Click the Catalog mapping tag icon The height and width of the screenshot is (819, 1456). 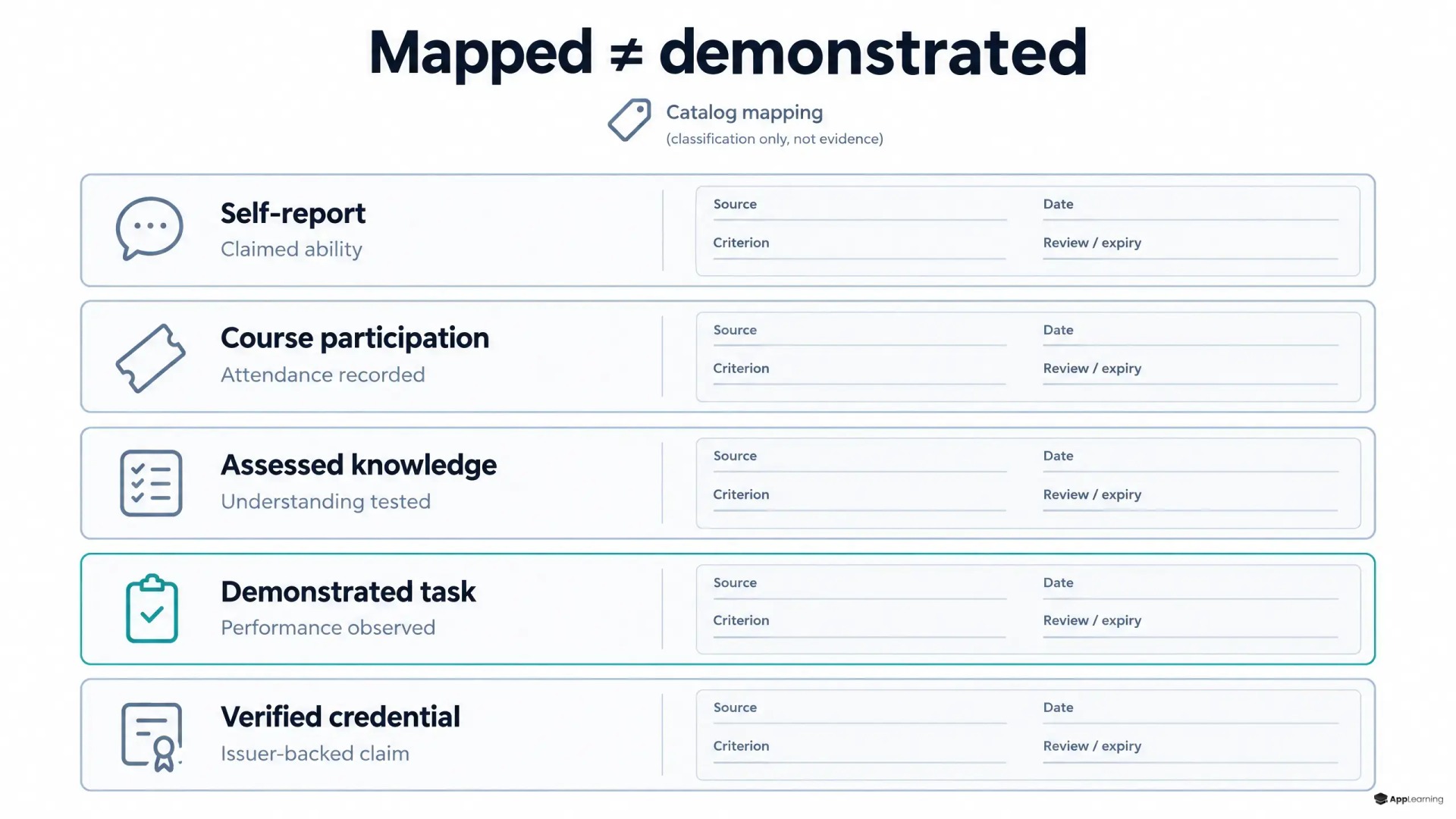pyautogui.click(x=629, y=120)
